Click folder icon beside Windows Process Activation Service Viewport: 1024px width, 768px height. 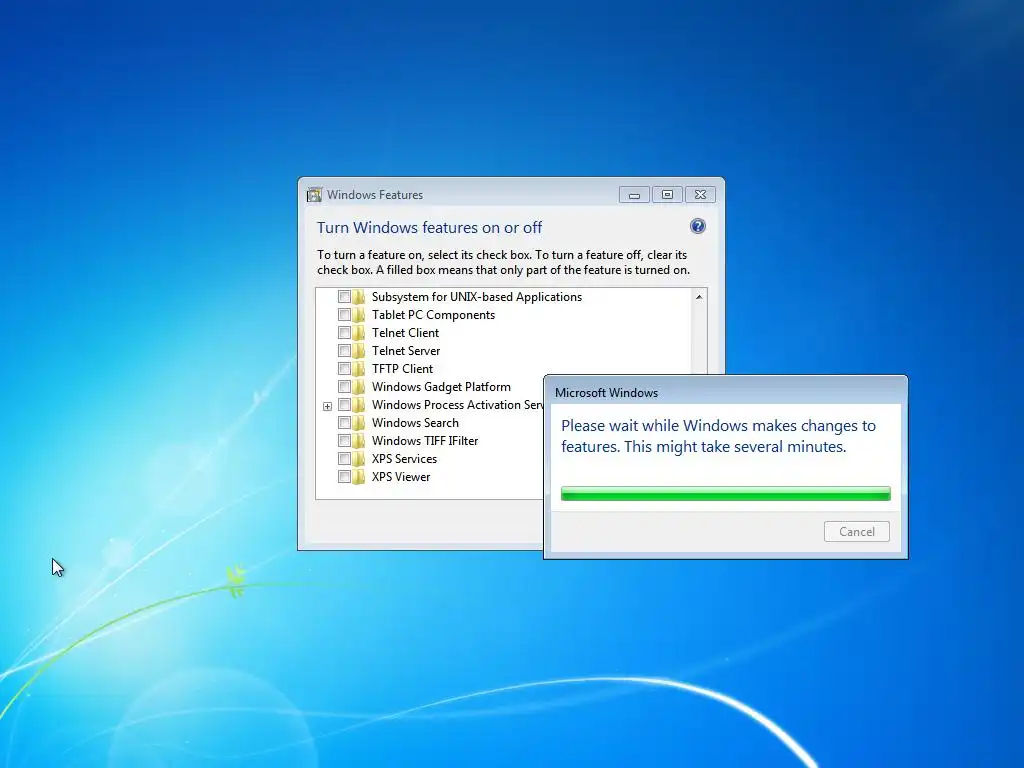pos(359,405)
